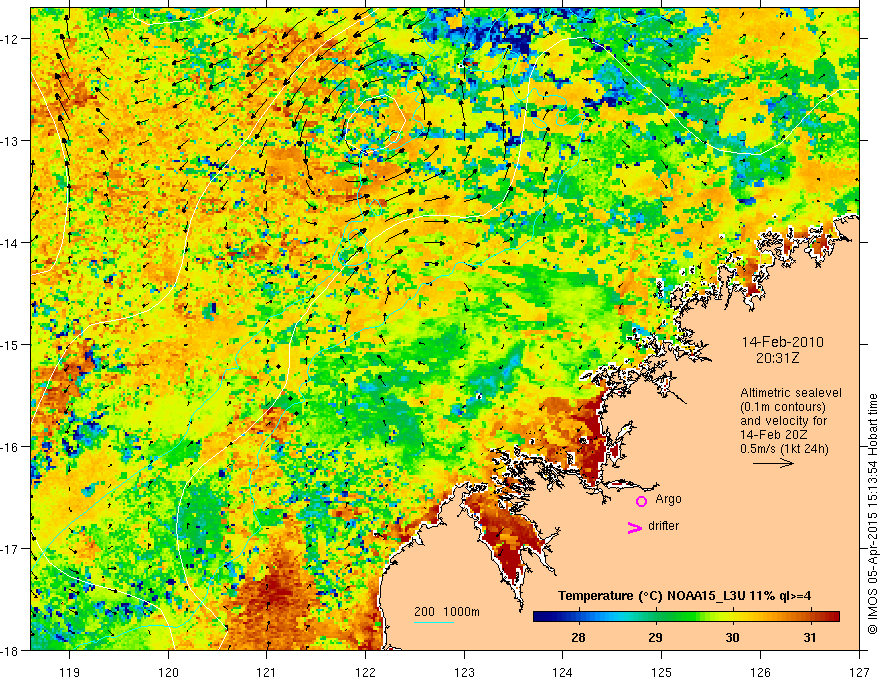
Task: Click the '127' longitude axis label
Action: (x=859, y=672)
